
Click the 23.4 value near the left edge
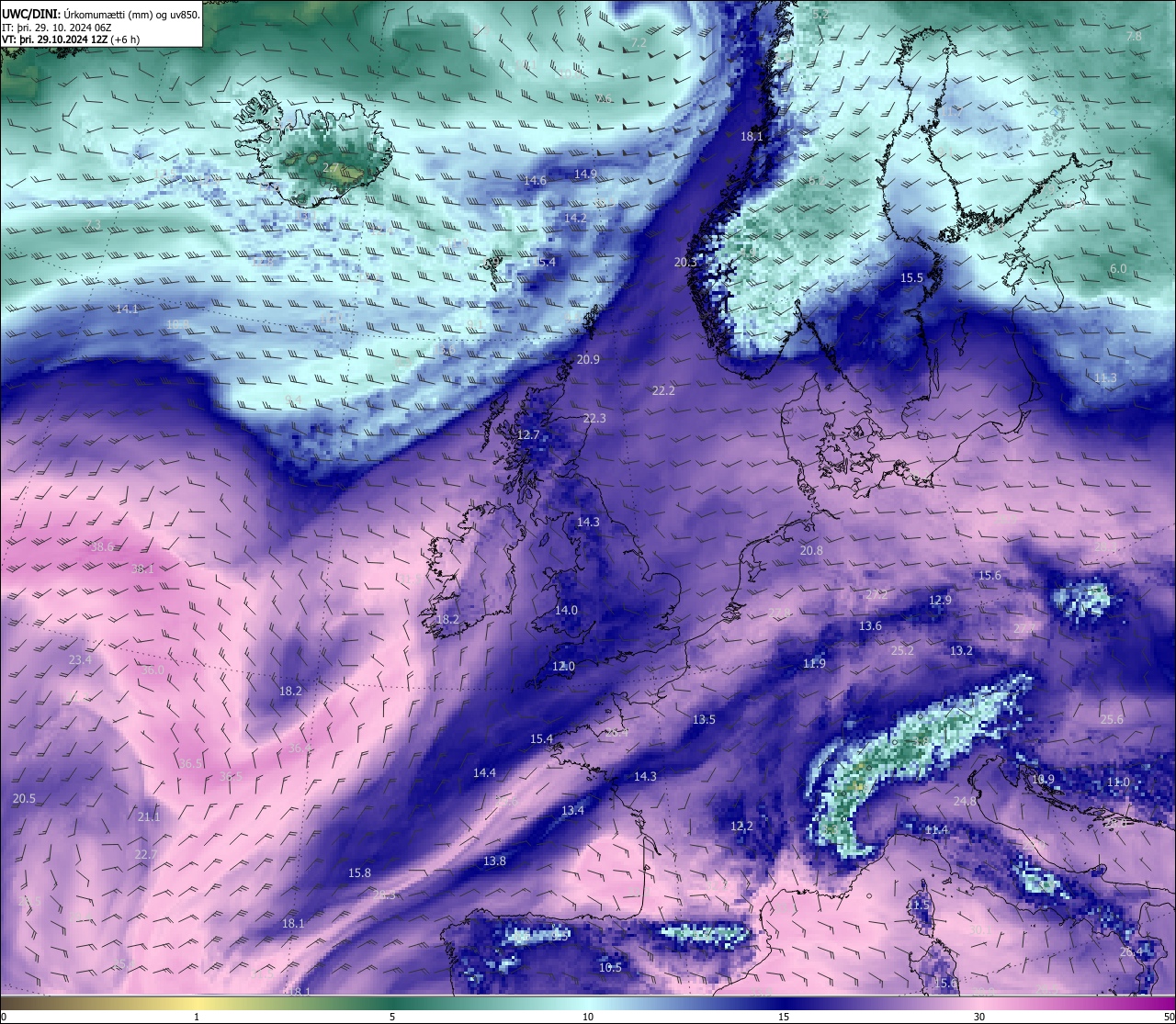click(80, 659)
